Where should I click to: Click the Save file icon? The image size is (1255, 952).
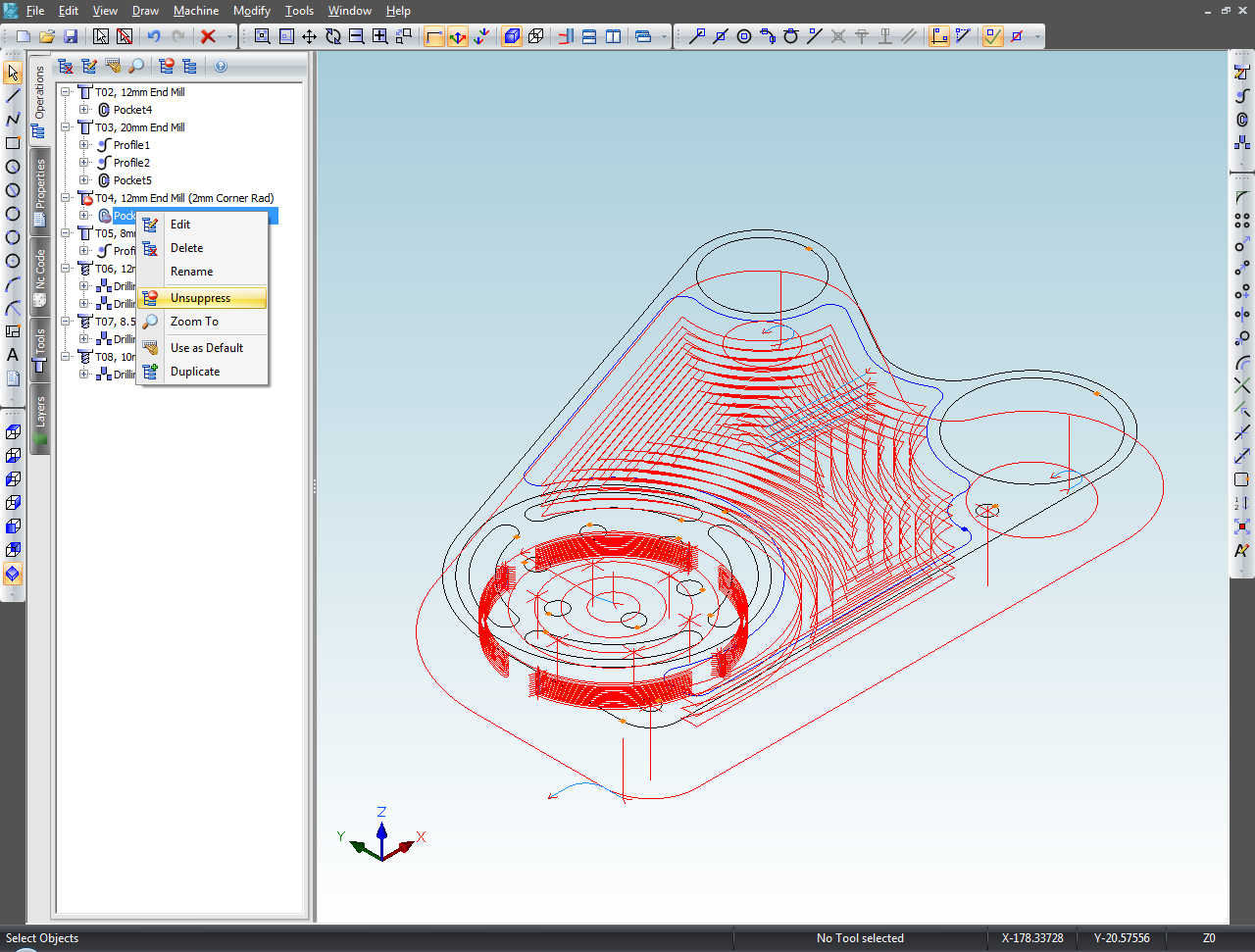(71, 36)
